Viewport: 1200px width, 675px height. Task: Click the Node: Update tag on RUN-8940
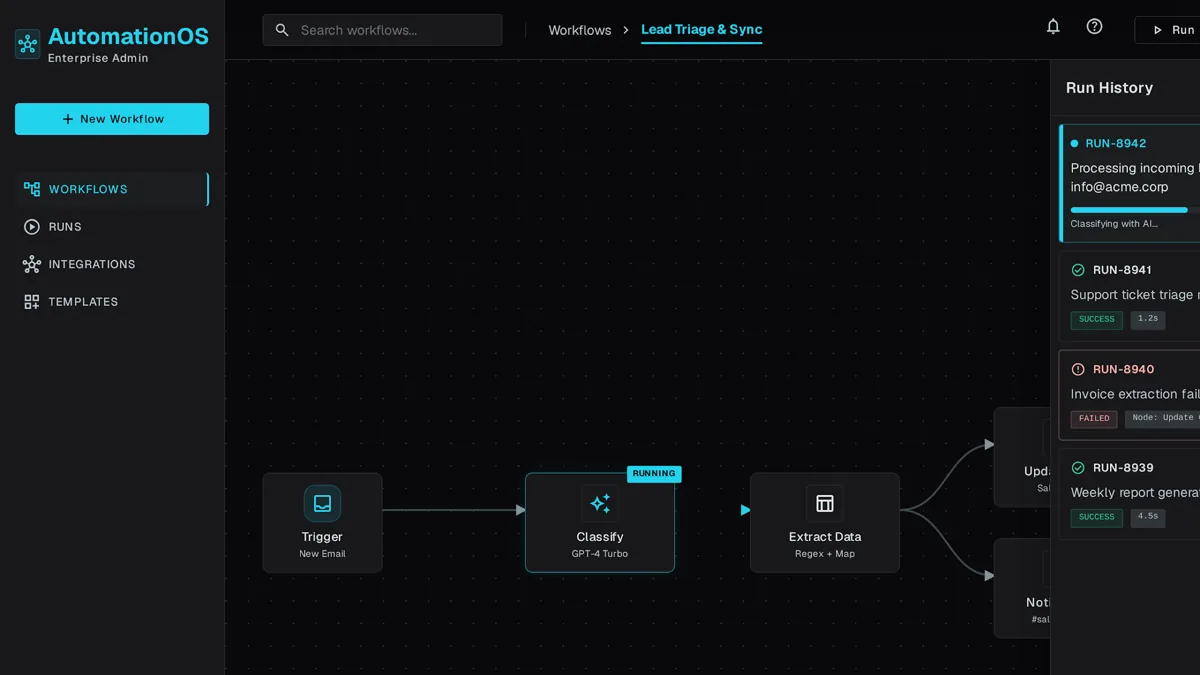click(1163, 419)
